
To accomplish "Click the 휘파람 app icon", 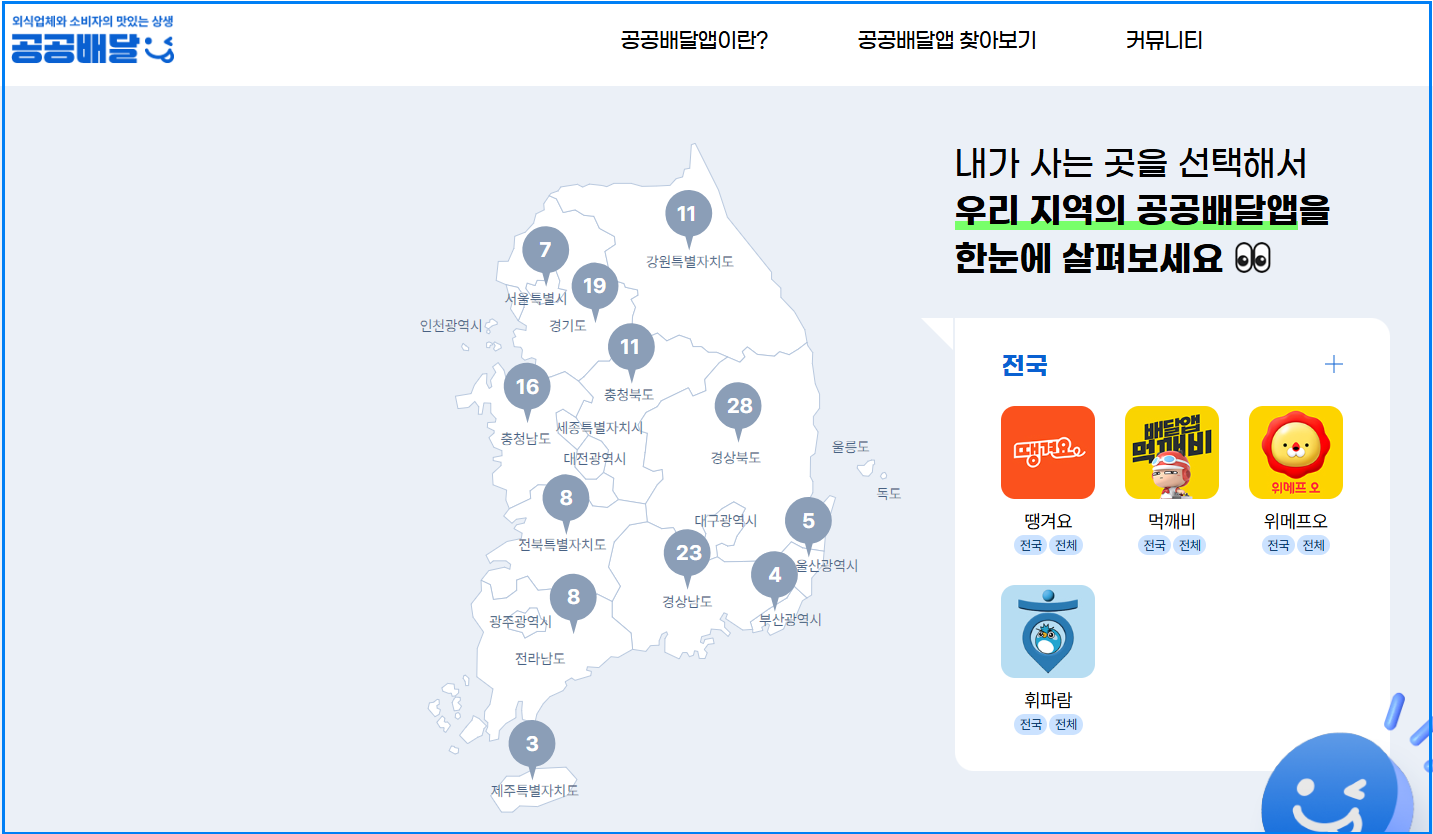I will pos(1048,631).
